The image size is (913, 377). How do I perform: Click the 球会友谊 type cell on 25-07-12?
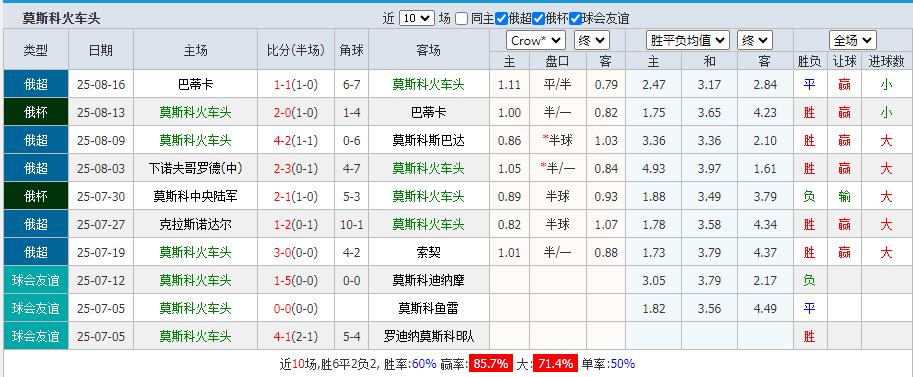pyautogui.click(x=36, y=280)
